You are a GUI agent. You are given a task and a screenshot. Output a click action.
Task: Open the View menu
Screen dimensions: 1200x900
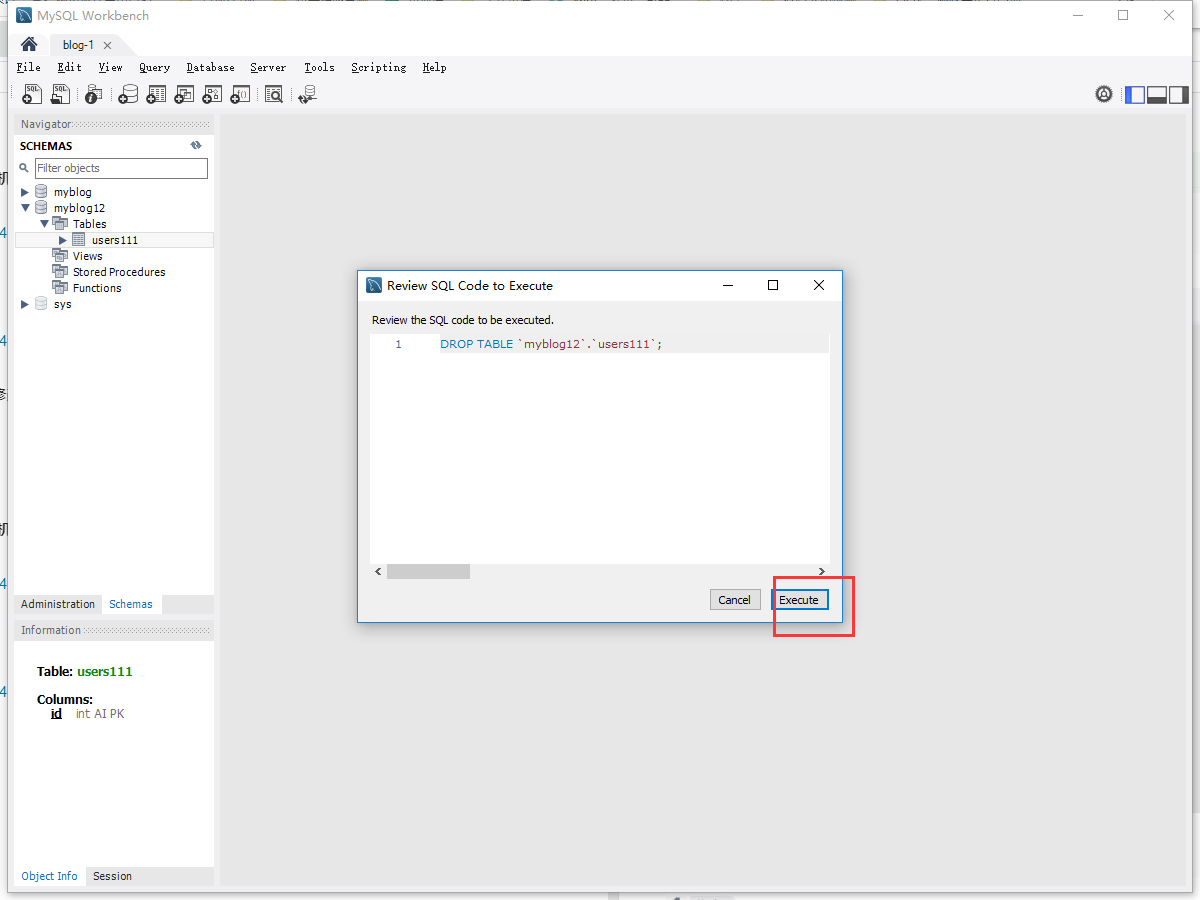click(110, 67)
